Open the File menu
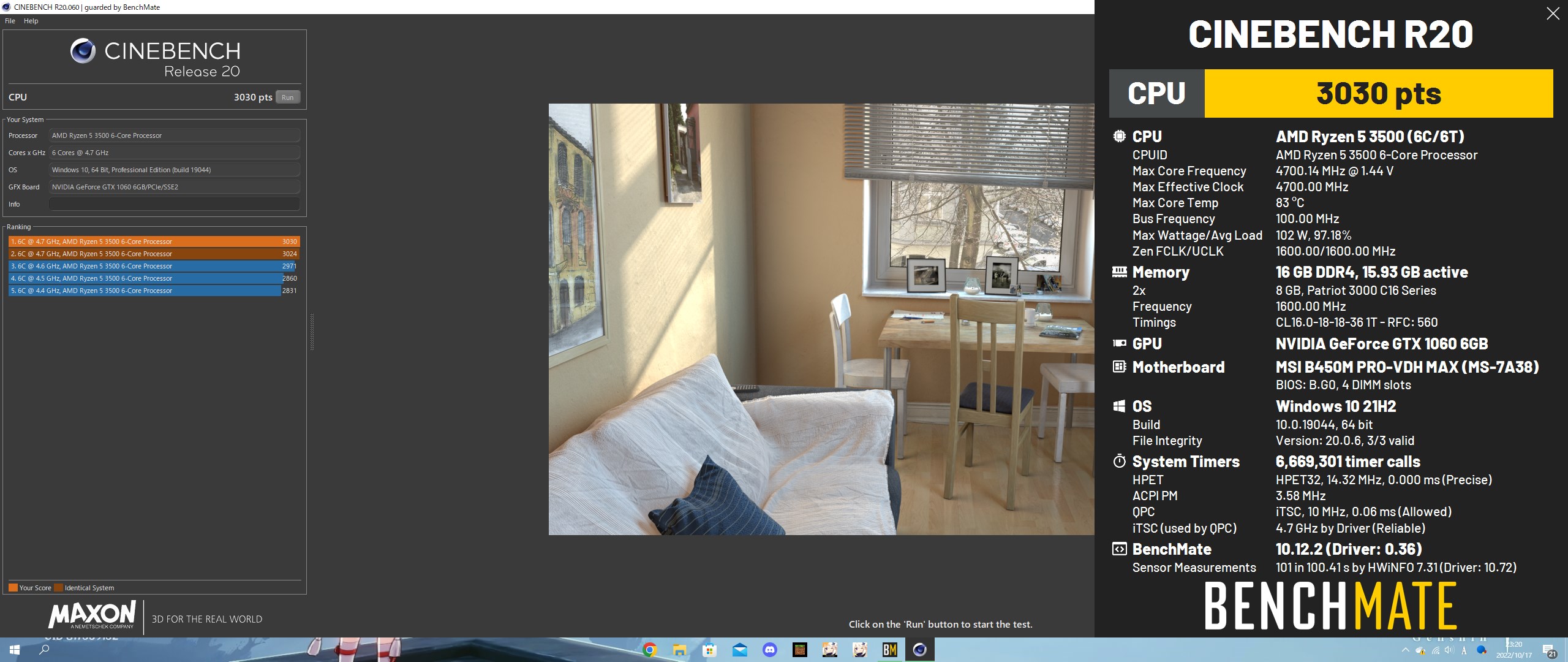The width and height of the screenshot is (1568, 662). [10, 21]
